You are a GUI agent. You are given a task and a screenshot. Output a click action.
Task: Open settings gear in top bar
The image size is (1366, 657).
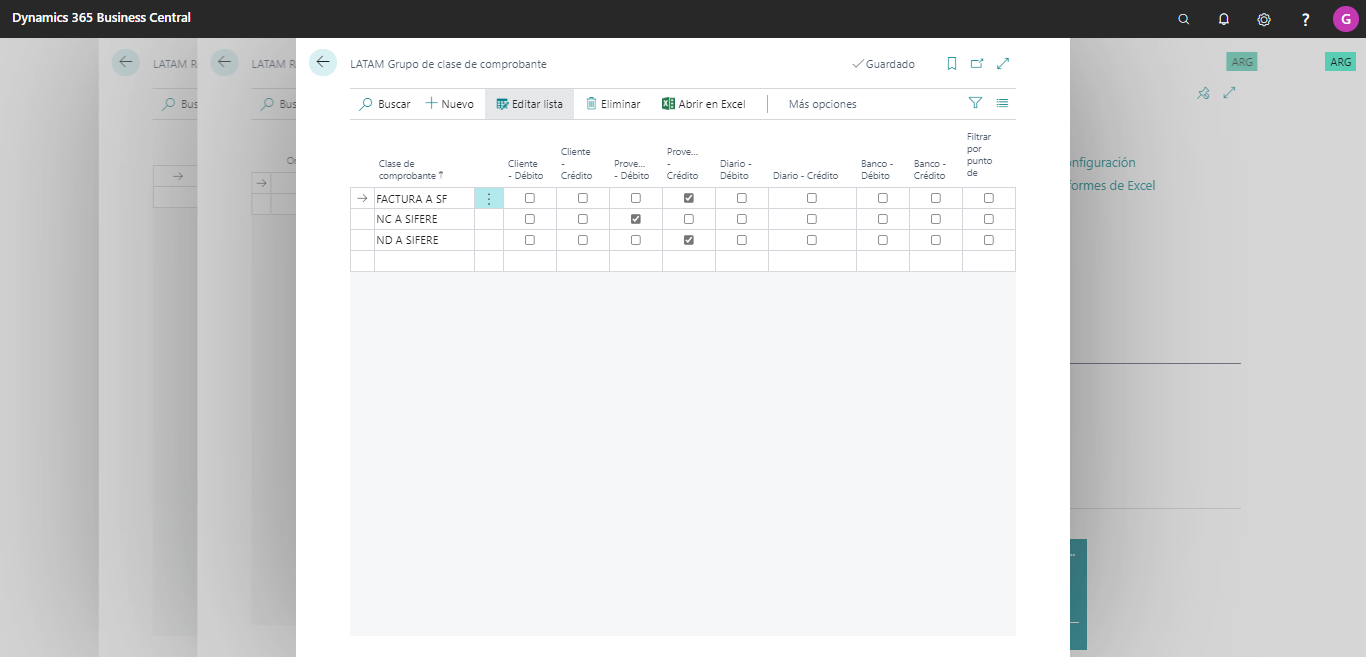coord(1264,19)
